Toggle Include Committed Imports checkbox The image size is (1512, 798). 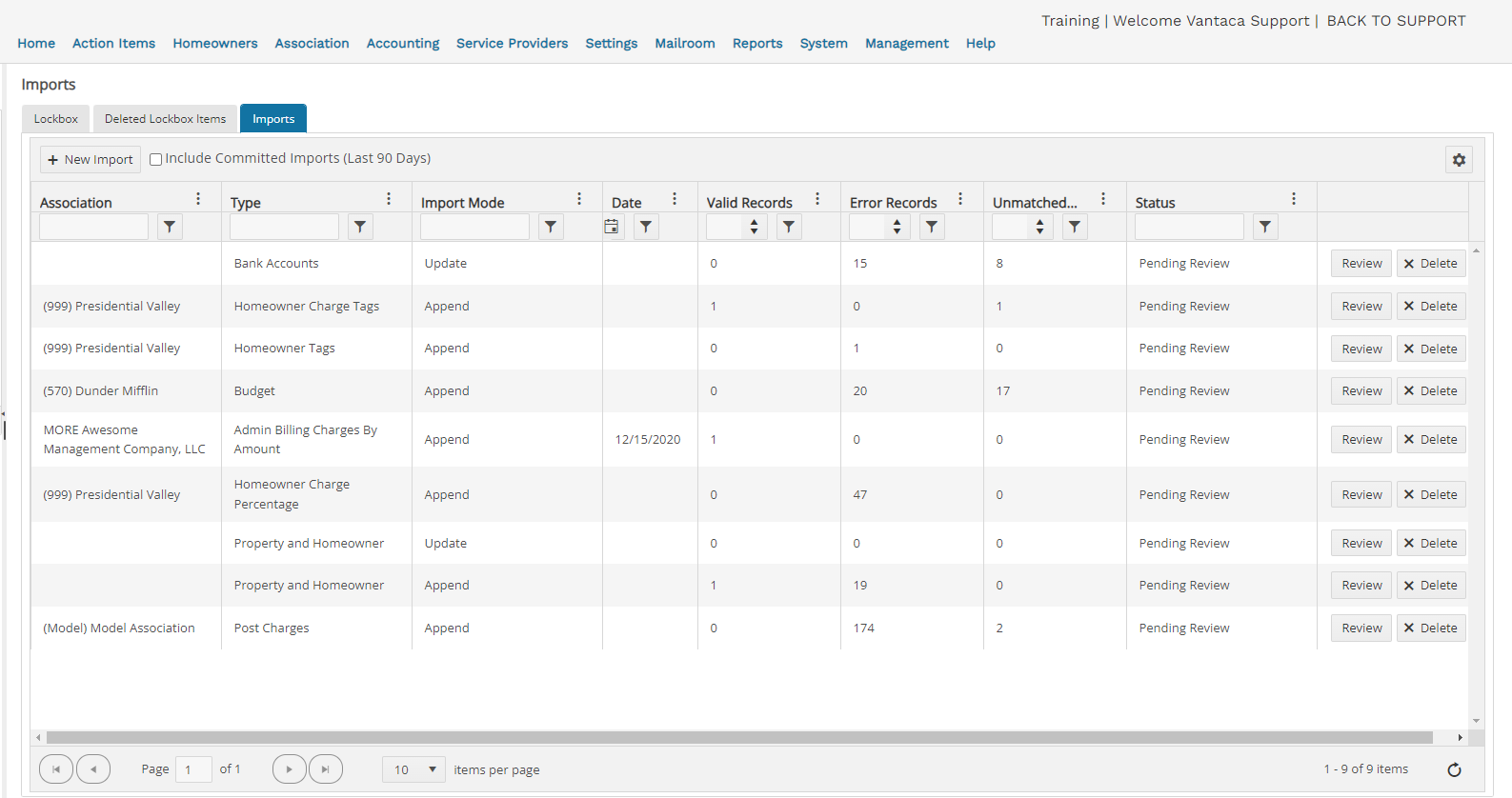tap(155, 159)
